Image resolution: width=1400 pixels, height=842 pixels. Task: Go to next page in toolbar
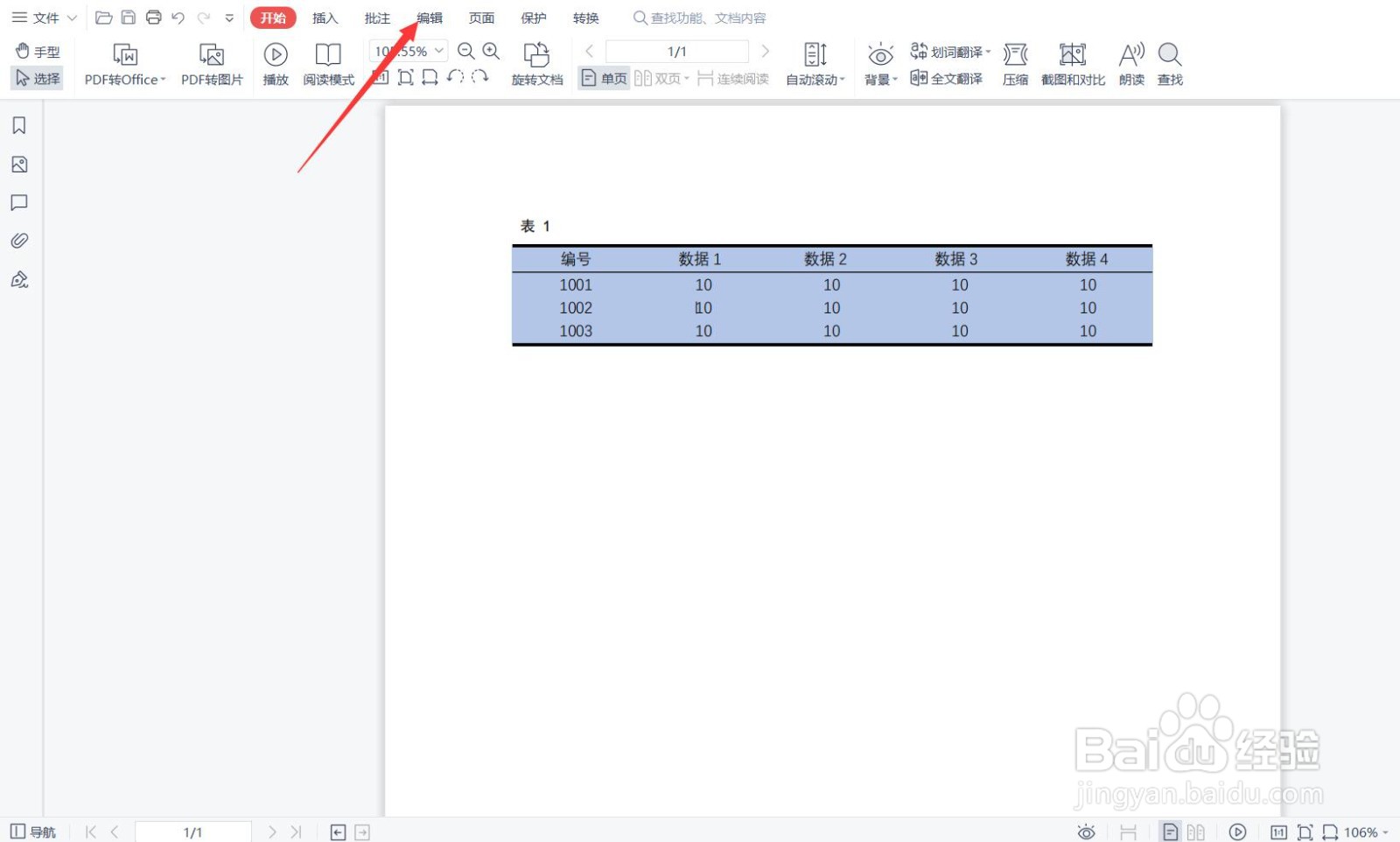tap(766, 52)
